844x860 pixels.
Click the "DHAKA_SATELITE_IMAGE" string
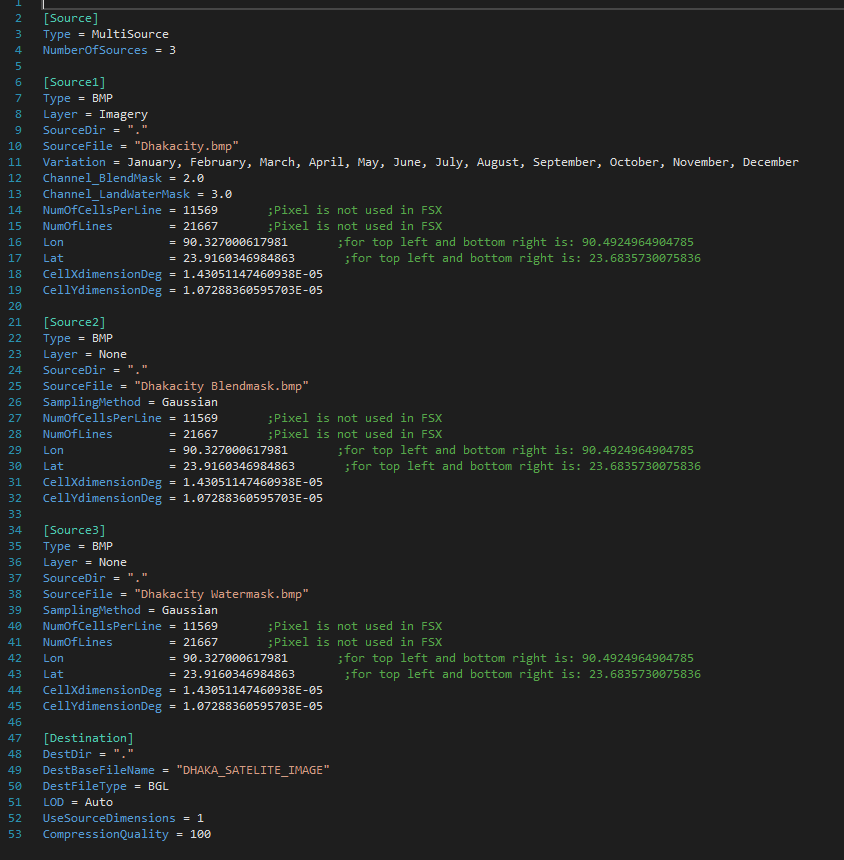[x=253, y=770]
